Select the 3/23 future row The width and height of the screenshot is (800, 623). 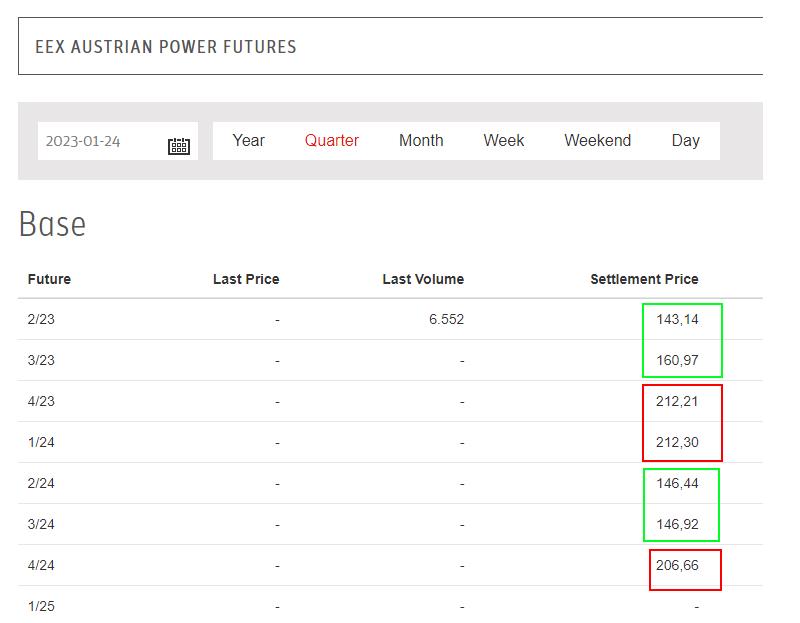pos(390,360)
